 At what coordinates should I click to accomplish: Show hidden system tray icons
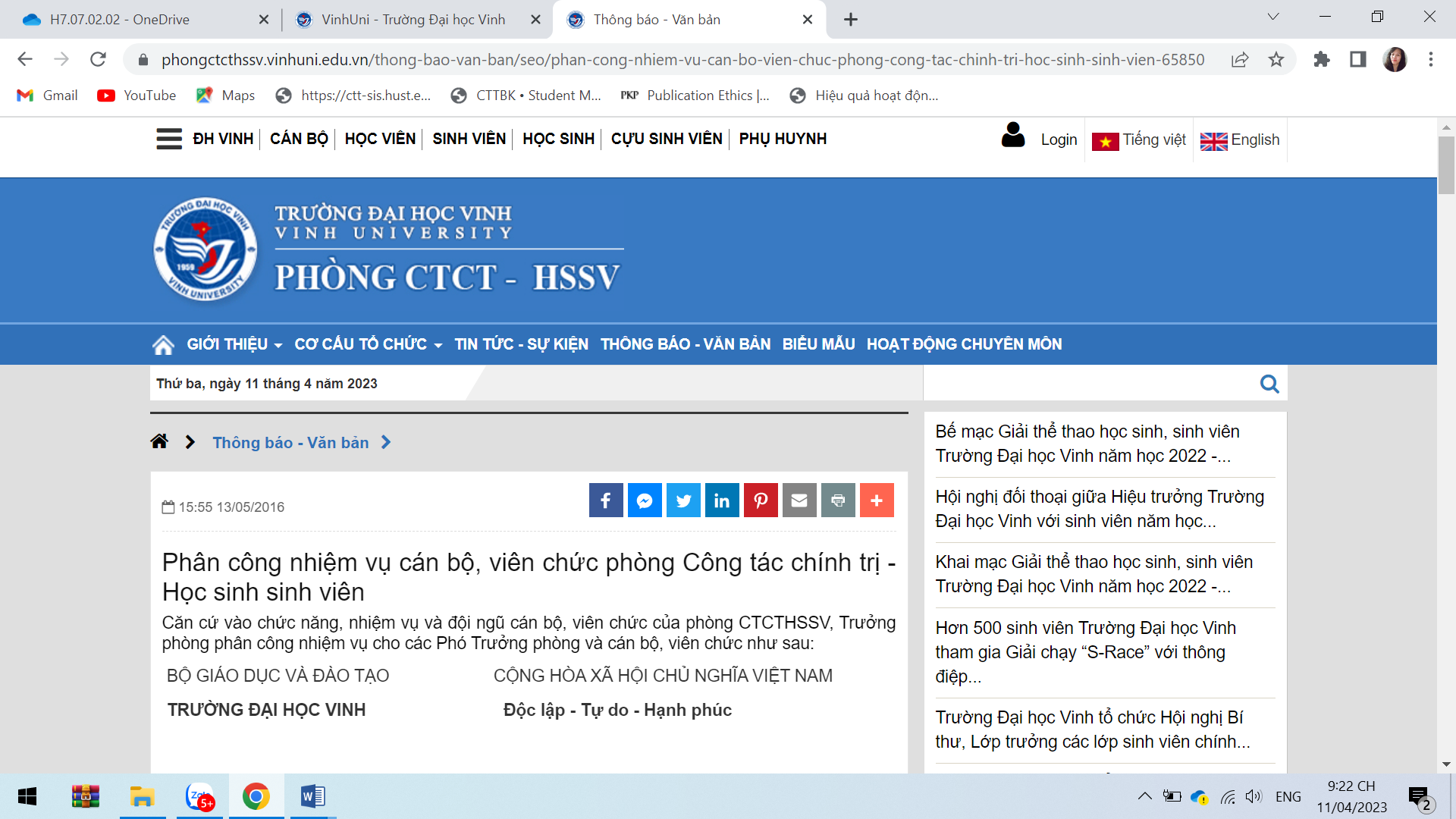tap(1145, 796)
